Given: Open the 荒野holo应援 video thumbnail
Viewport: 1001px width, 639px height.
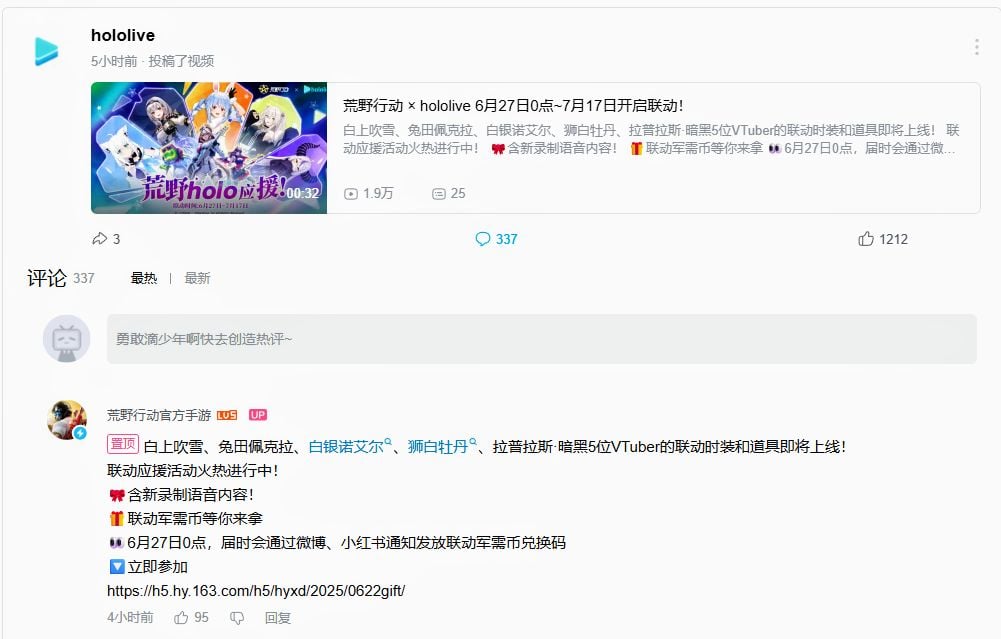Looking at the screenshot, I should click(209, 147).
